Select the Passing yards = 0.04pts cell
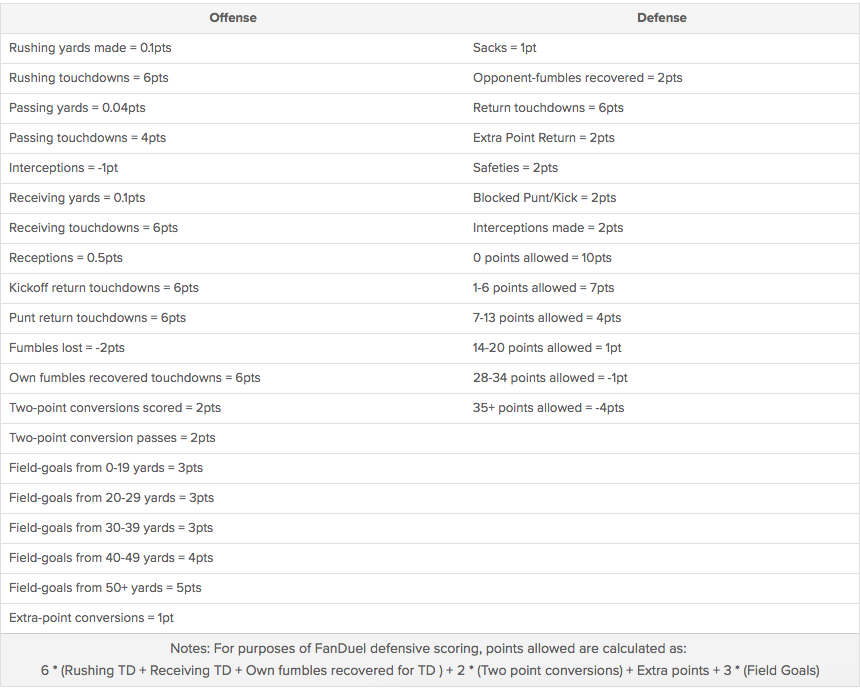Image resolution: width=860 pixels, height=688 pixels. [77, 108]
